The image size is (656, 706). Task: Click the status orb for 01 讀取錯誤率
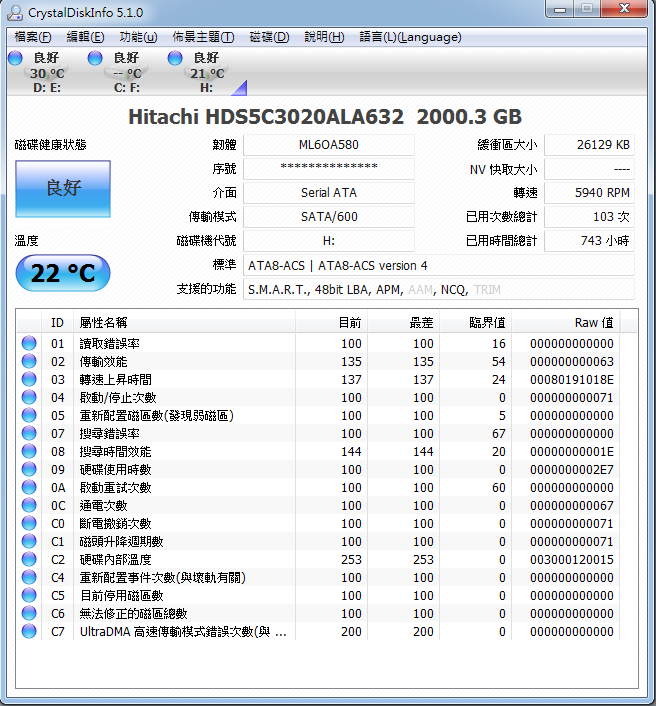tap(29, 343)
